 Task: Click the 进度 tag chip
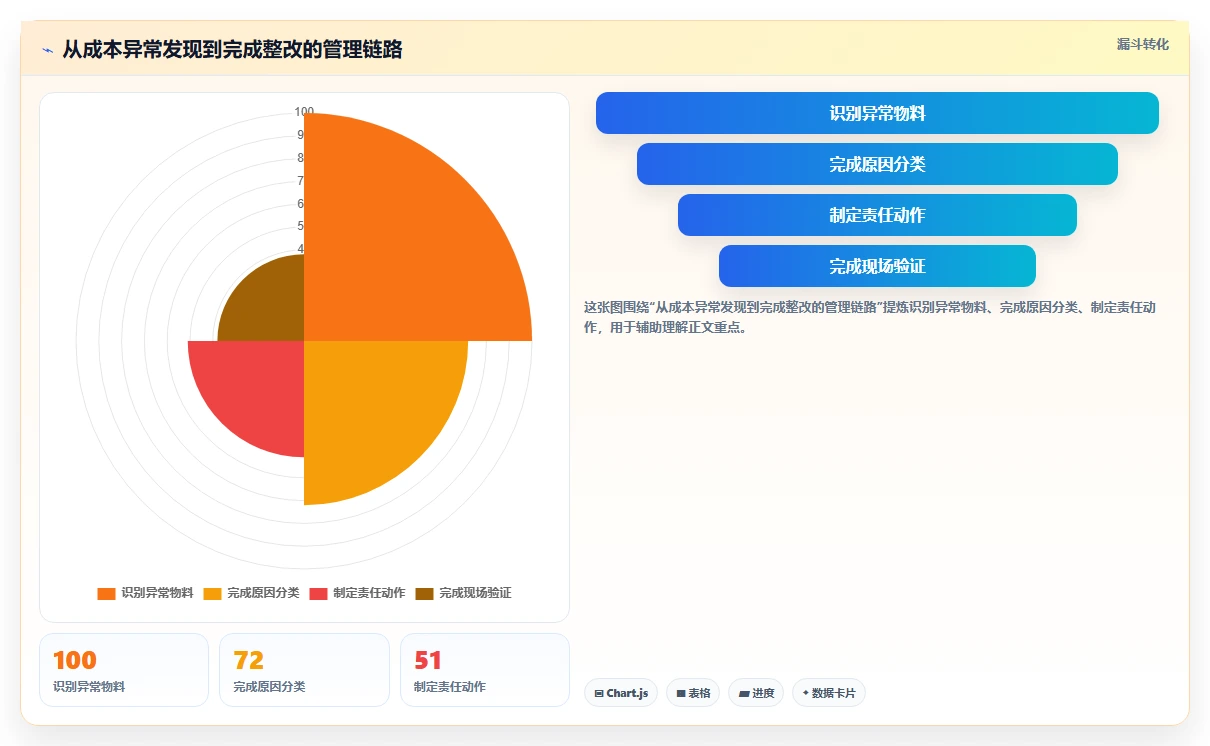point(756,693)
